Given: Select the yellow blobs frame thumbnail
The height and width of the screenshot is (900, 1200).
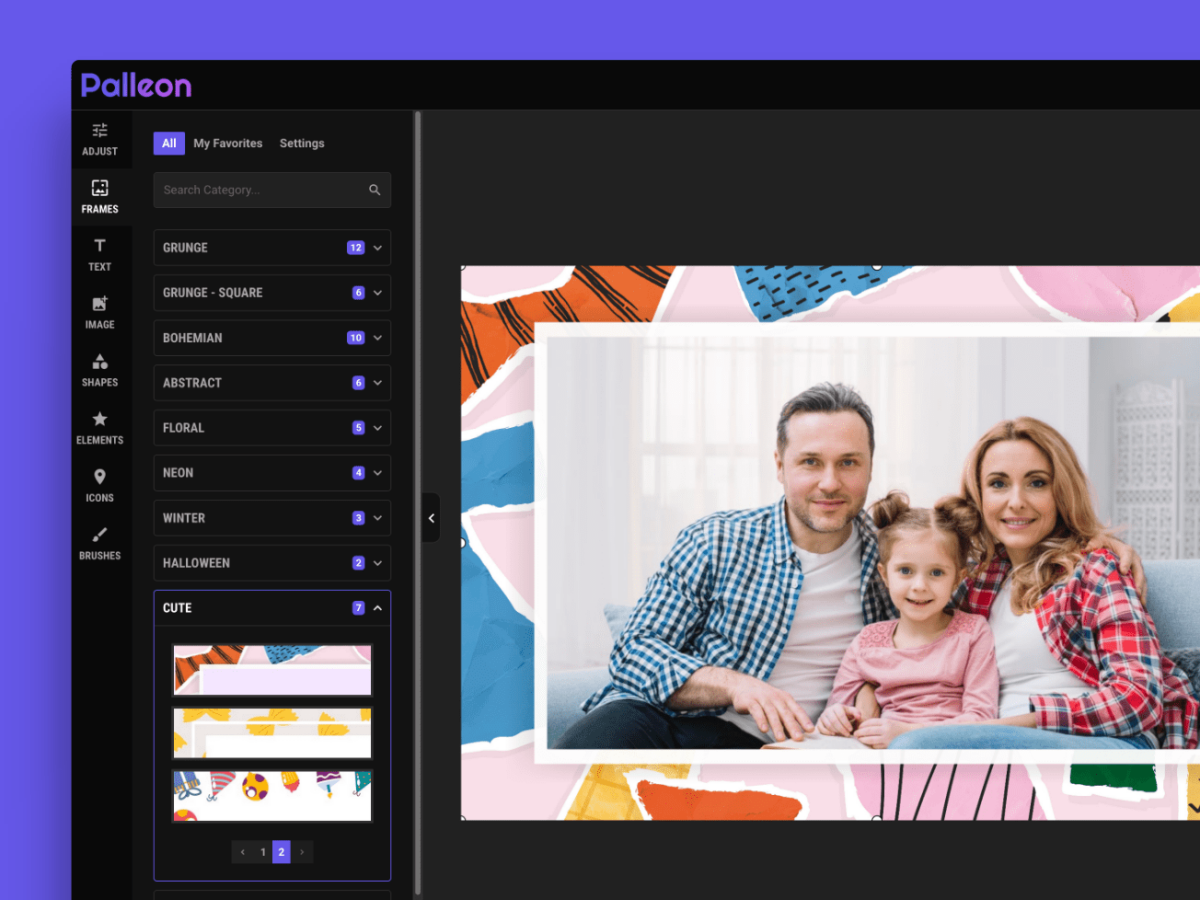Looking at the screenshot, I should click(x=272, y=733).
